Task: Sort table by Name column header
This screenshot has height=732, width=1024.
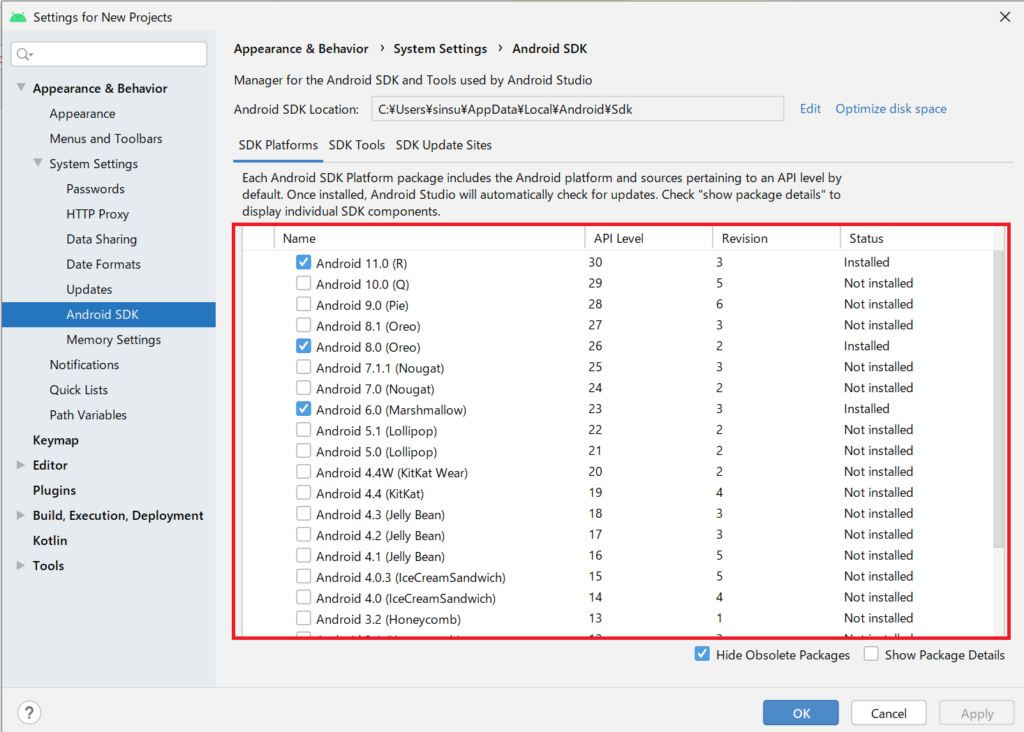Action: pos(430,238)
